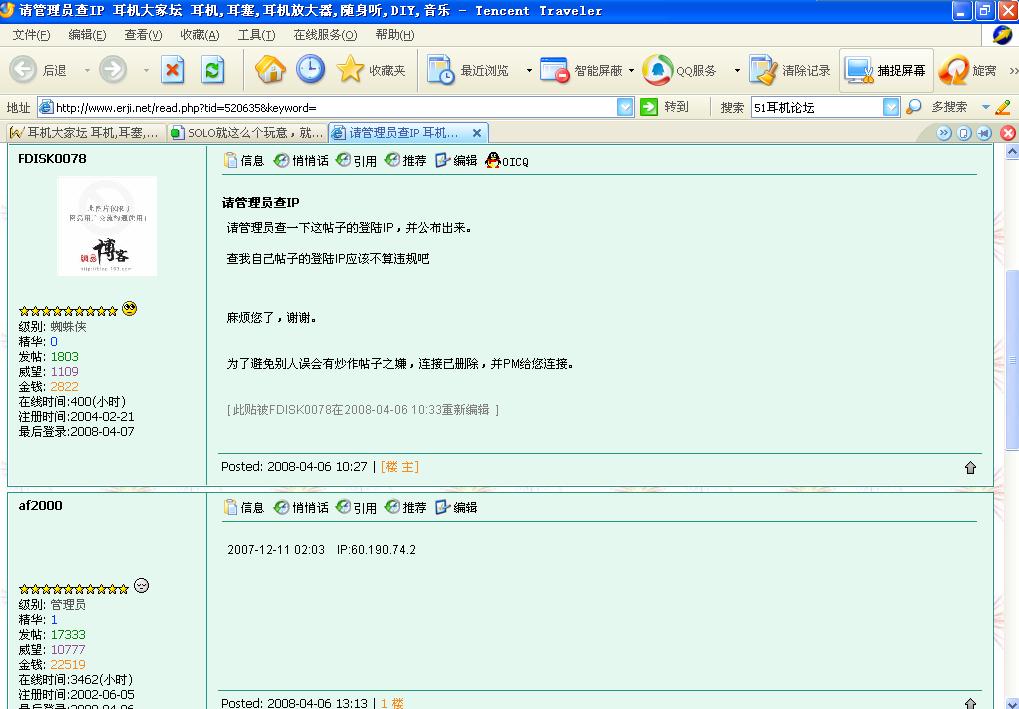
Task: Open the 查看(V) menu
Action: coord(143,35)
